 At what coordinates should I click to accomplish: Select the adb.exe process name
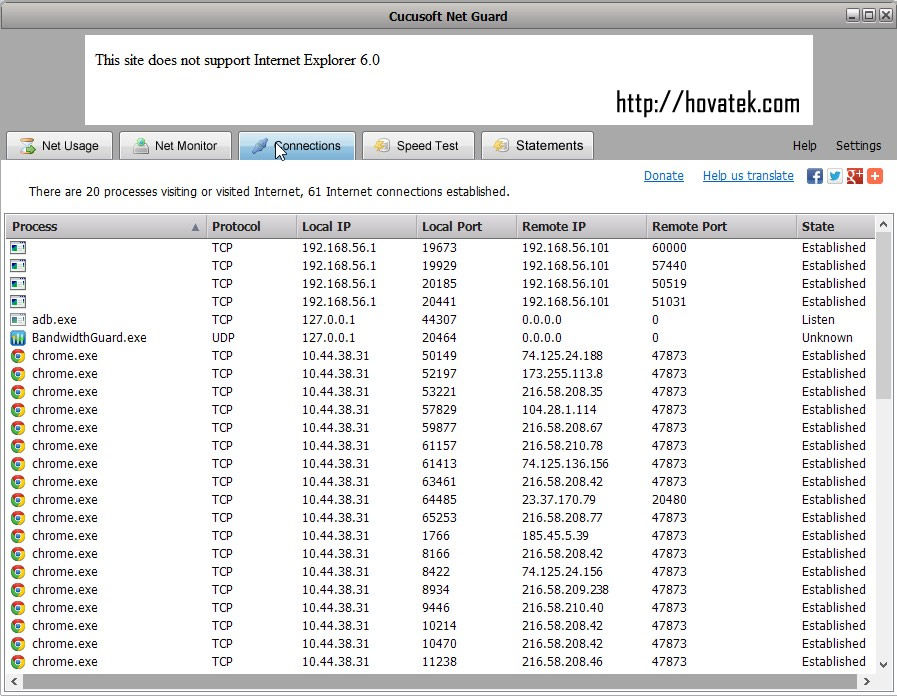pyautogui.click(x=54, y=320)
